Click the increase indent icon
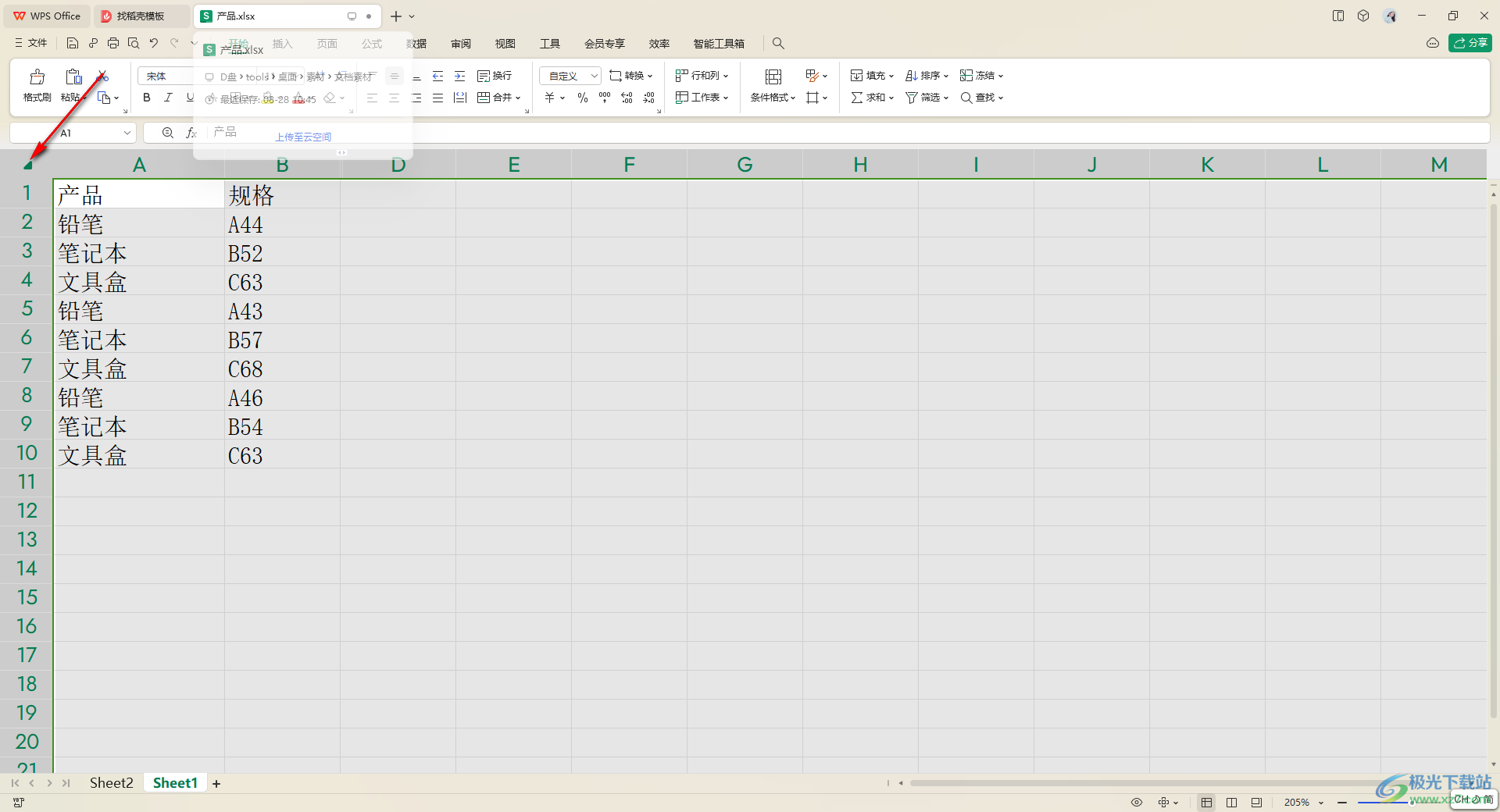This screenshot has width=1500, height=812. (x=460, y=76)
